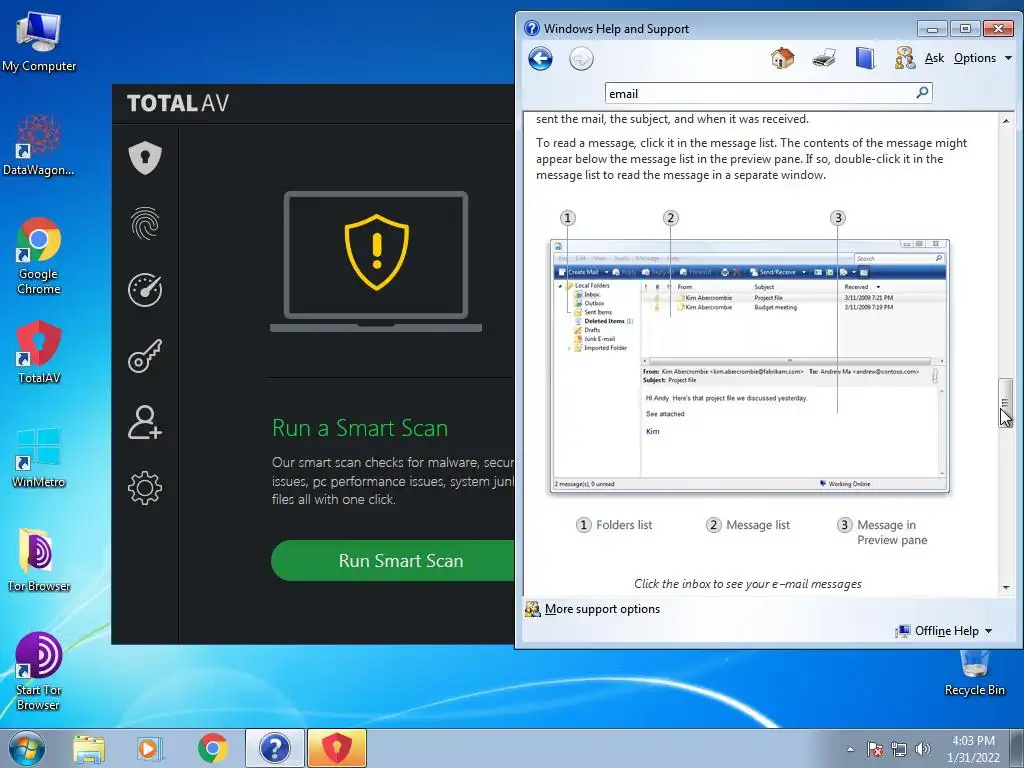Screen dimensions: 1024x768
Task: Select Google Chrome desktop shortcut
Action: tap(39, 256)
